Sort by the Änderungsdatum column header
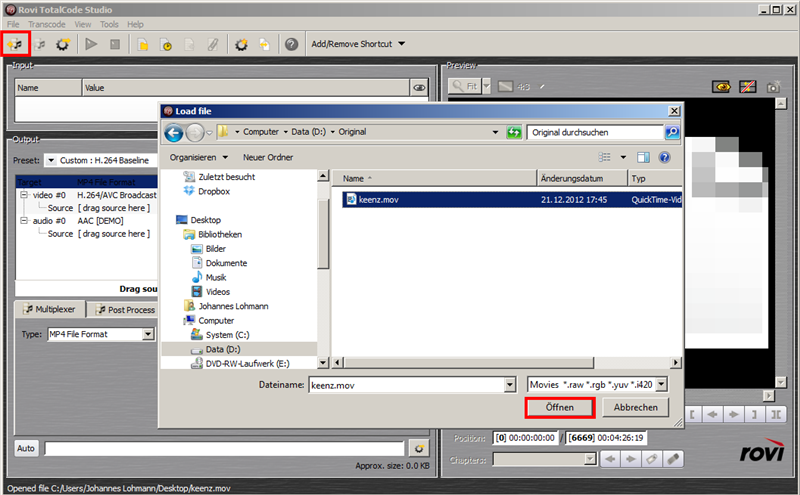800x495 pixels. pyautogui.click(x=582, y=178)
